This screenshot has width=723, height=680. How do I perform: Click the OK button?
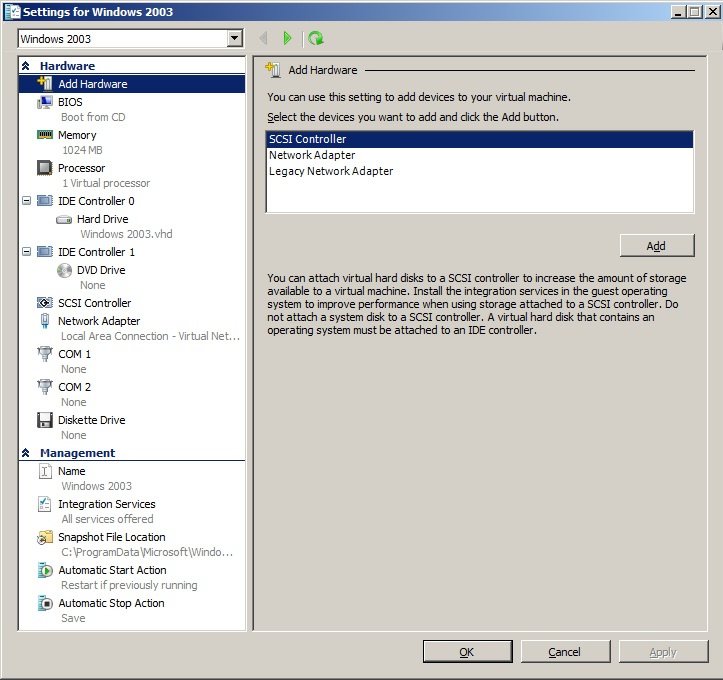(467, 652)
